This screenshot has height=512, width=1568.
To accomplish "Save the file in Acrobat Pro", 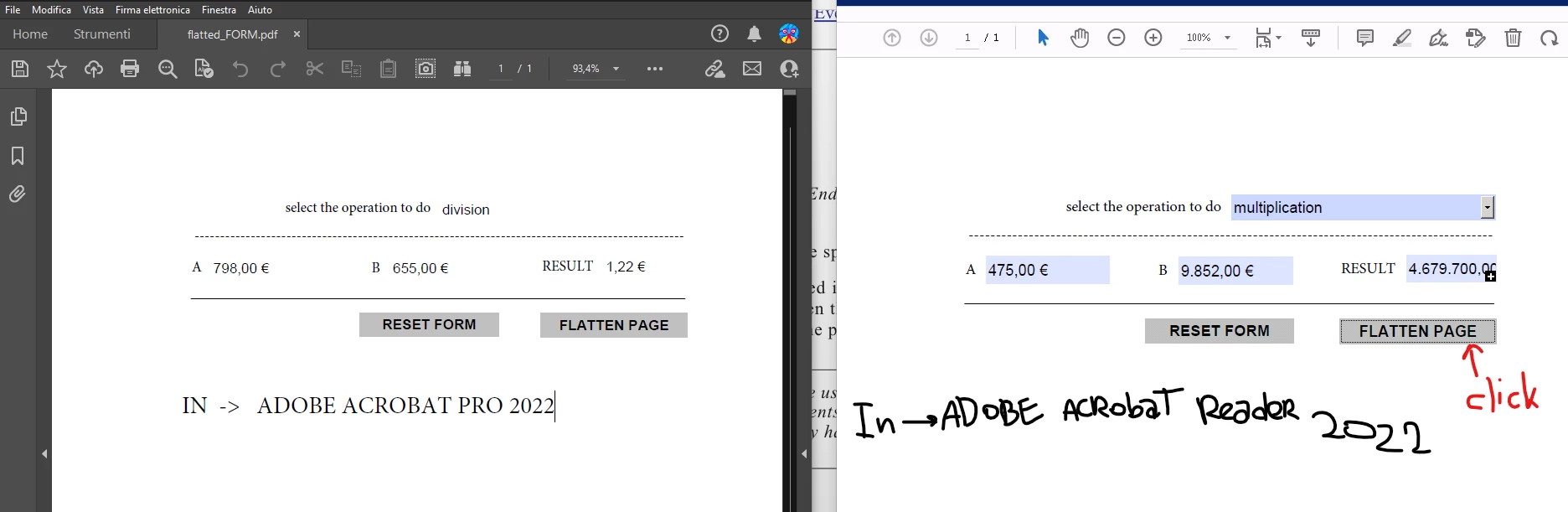I will (20, 69).
